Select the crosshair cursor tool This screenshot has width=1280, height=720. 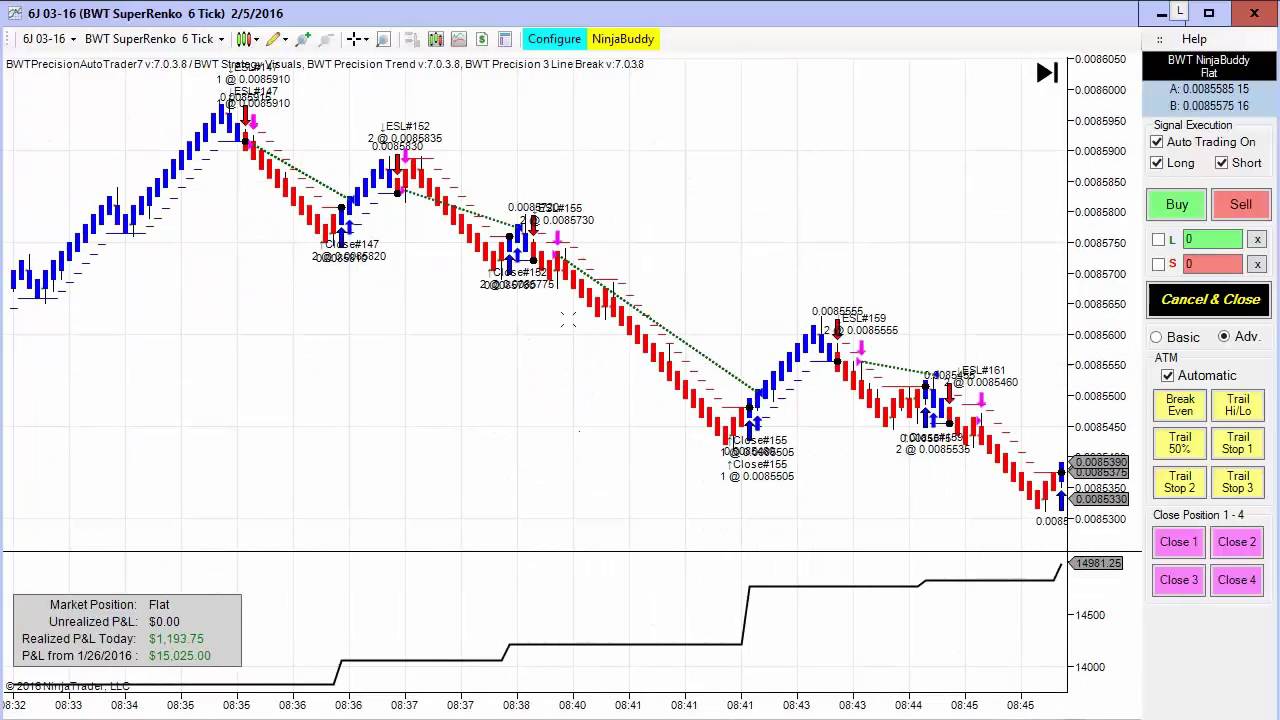[x=353, y=39]
